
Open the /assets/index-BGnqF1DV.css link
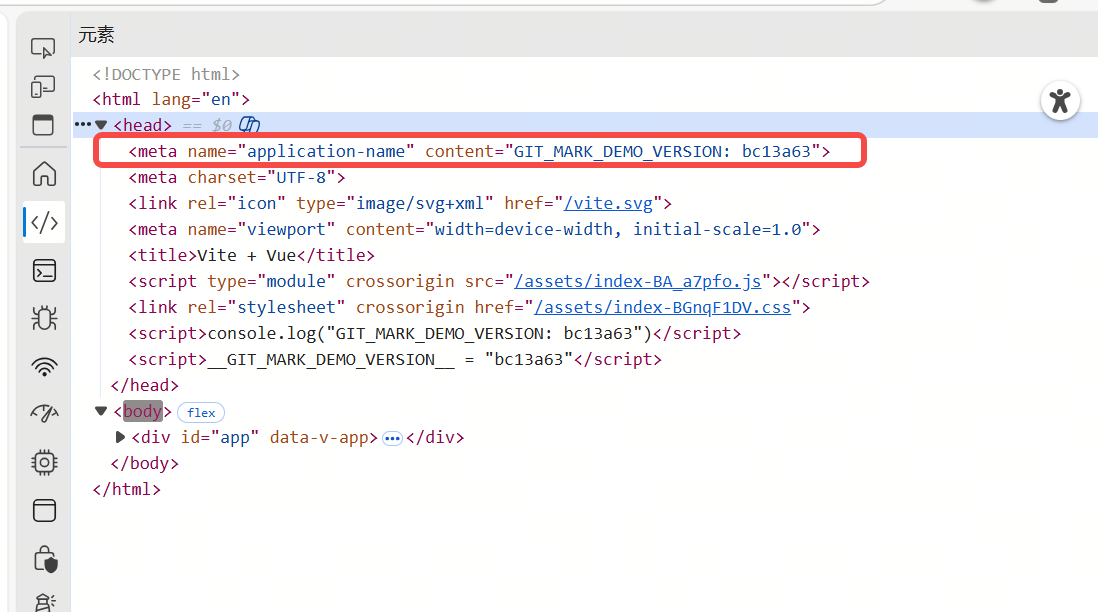(x=662, y=307)
